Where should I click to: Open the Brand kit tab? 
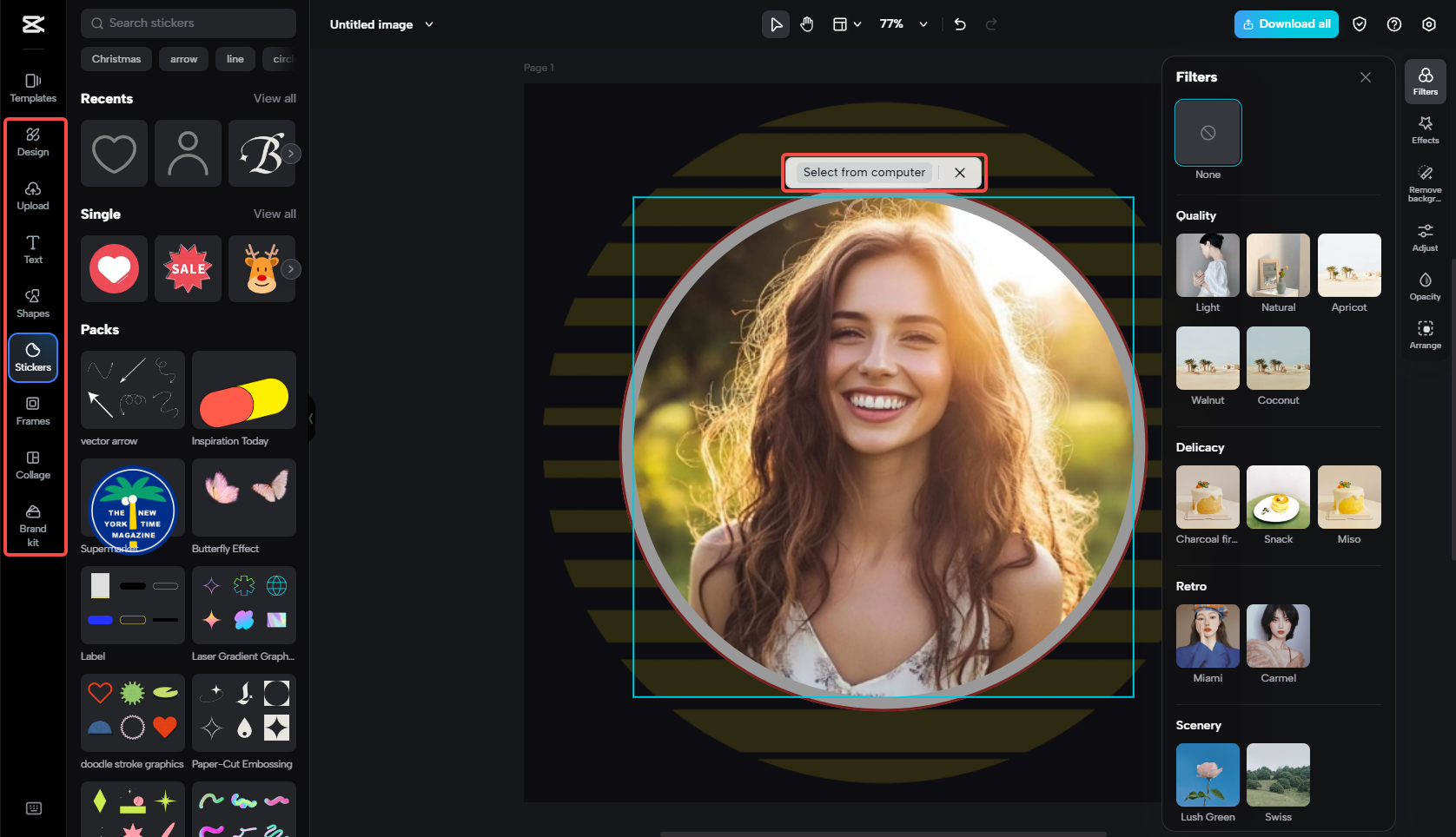pos(33,525)
